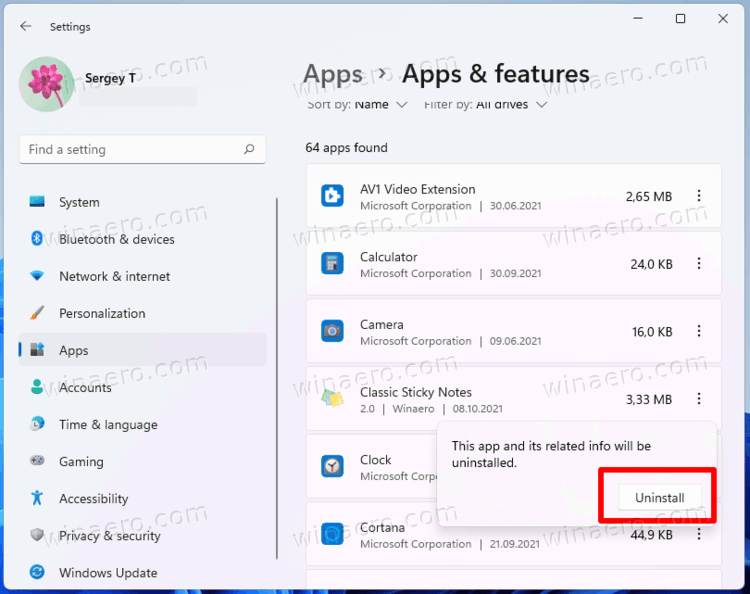Click "16,0 KB" size value
This screenshot has height=594, width=750.
coord(652,332)
